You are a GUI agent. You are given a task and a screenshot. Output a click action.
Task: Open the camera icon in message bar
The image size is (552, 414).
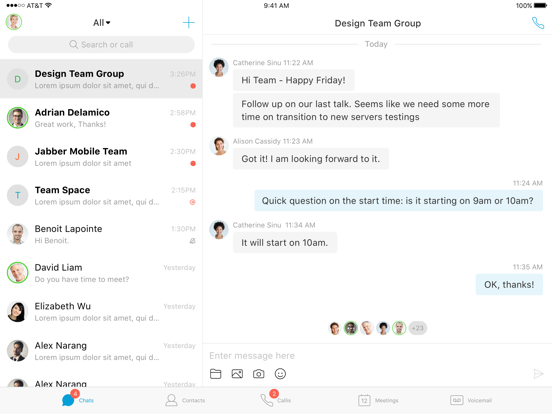[x=259, y=374]
